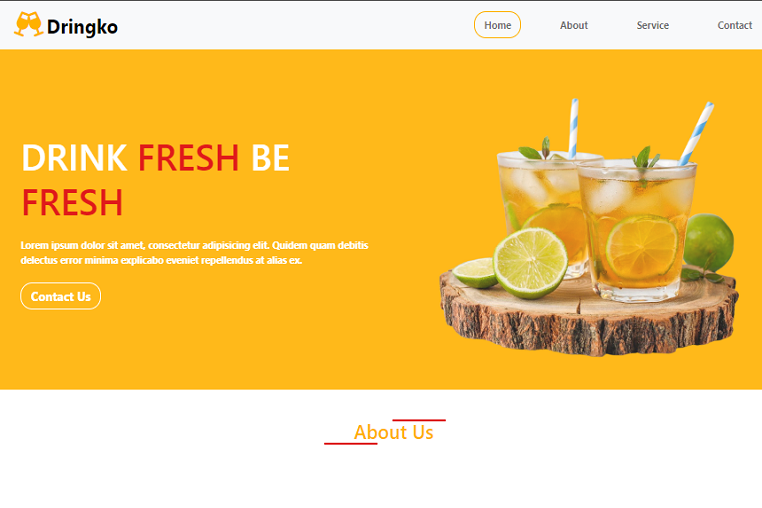Click the red line above About Us
This screenshot has width=762, height=508.
[x=419, y=420]
